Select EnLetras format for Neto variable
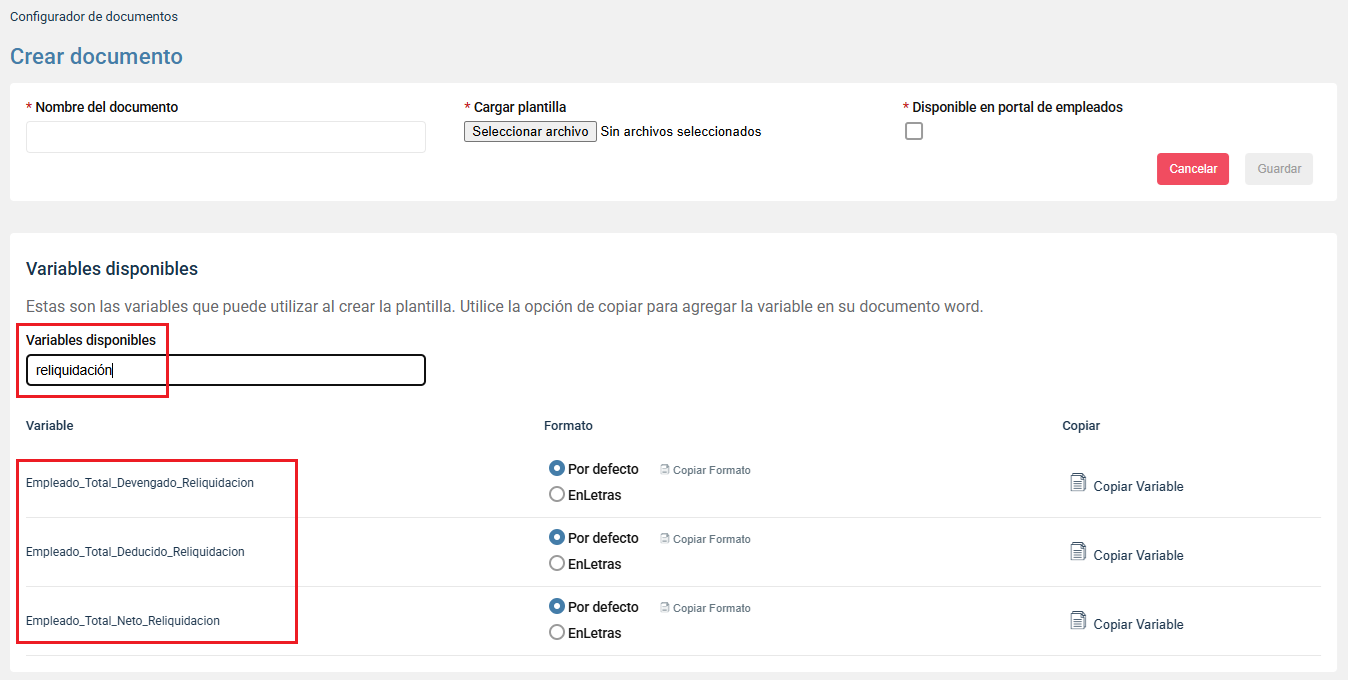1348x680 pixels. pos(557,632)
